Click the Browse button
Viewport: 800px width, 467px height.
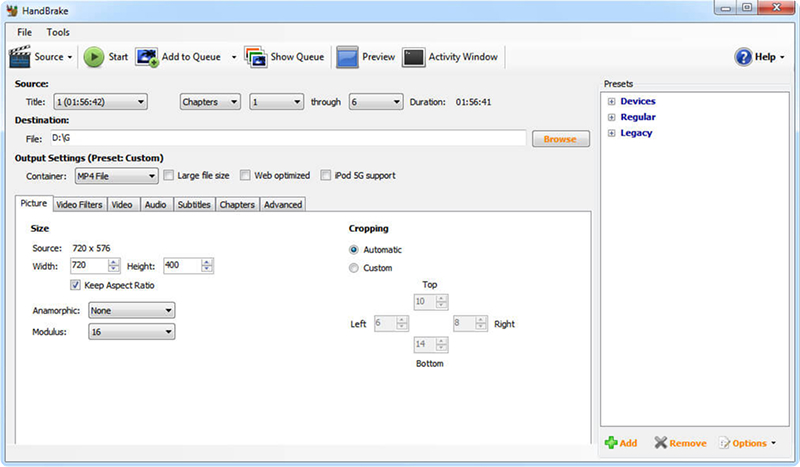click(x=561, y=139)
